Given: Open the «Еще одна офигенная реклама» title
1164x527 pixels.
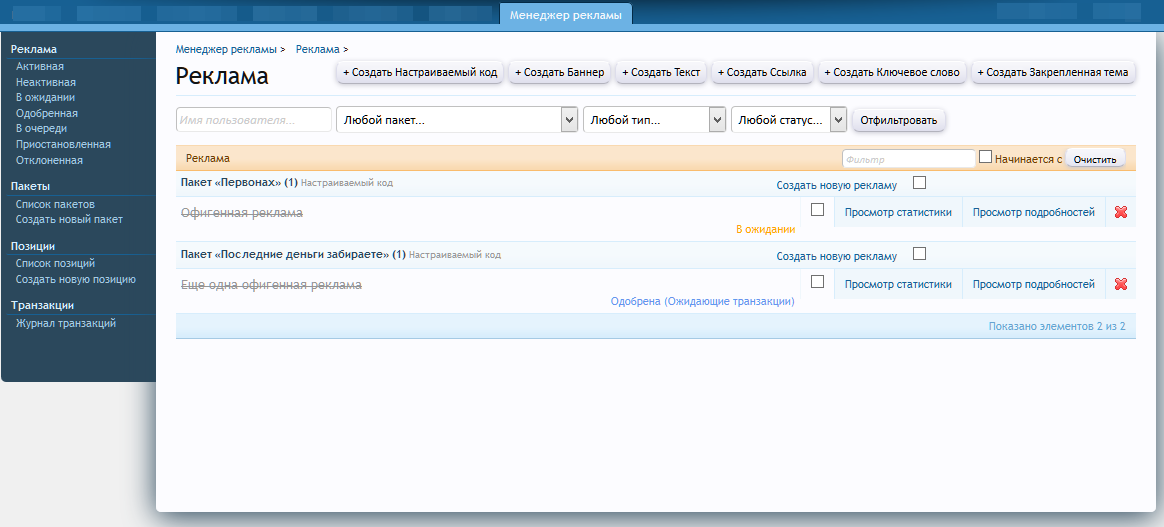Looking at the screenshot, I should (272, 285).
